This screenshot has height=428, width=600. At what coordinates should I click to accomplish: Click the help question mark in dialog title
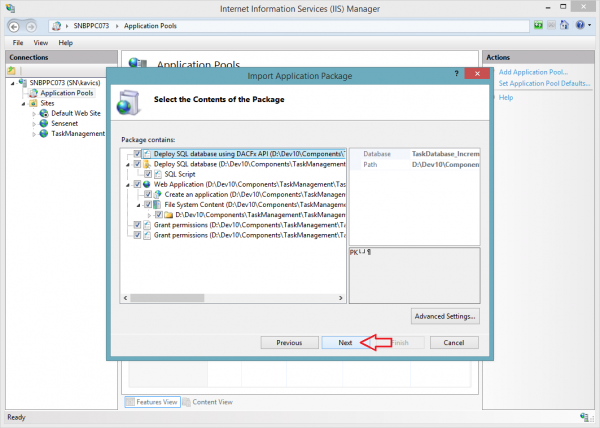pos(457,73)
